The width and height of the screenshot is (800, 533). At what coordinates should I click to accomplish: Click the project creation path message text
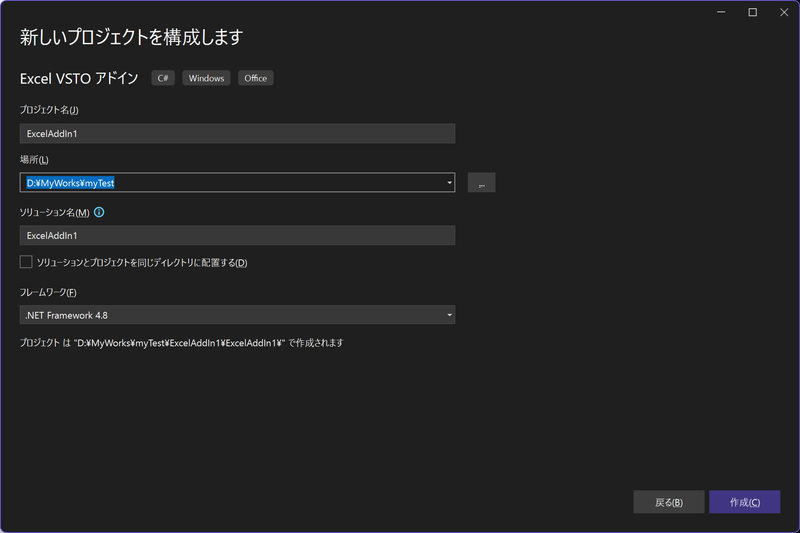(182, 343)
